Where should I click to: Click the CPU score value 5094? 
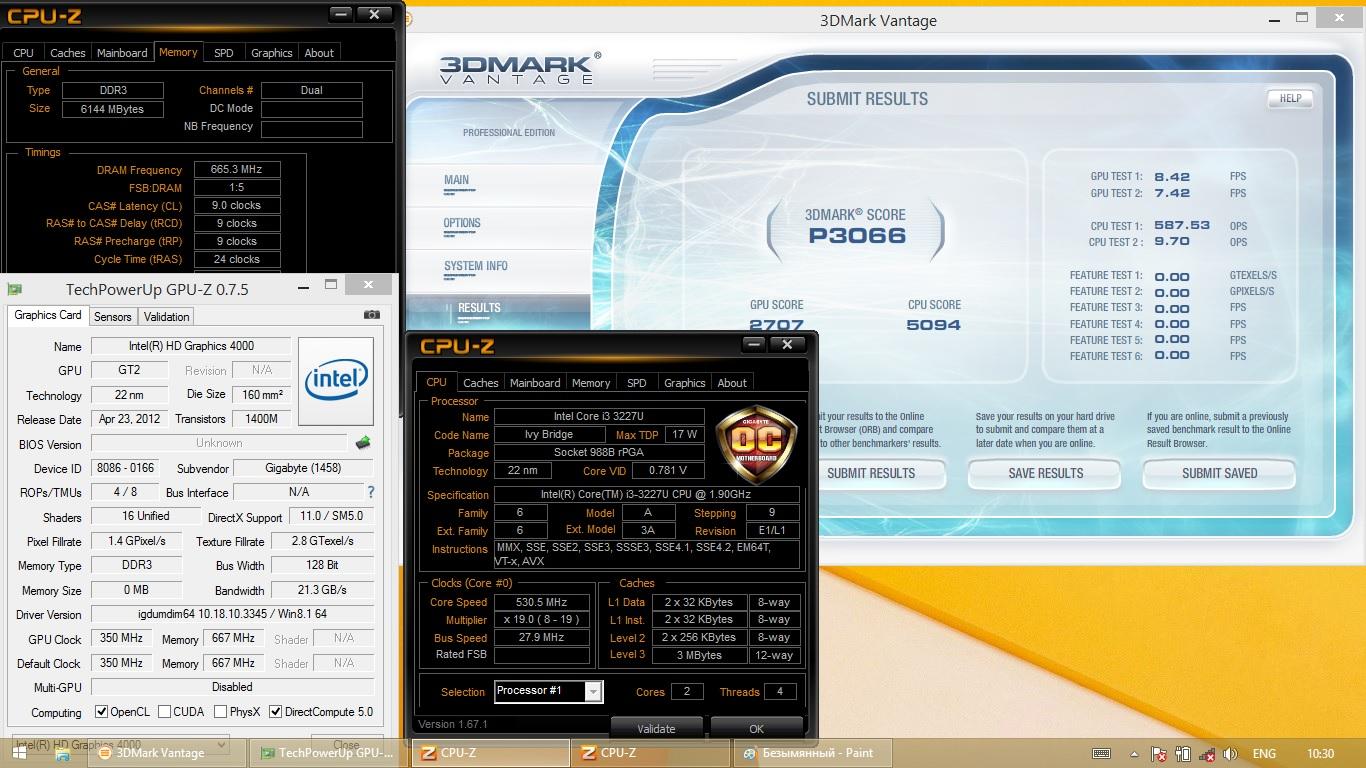933,325
